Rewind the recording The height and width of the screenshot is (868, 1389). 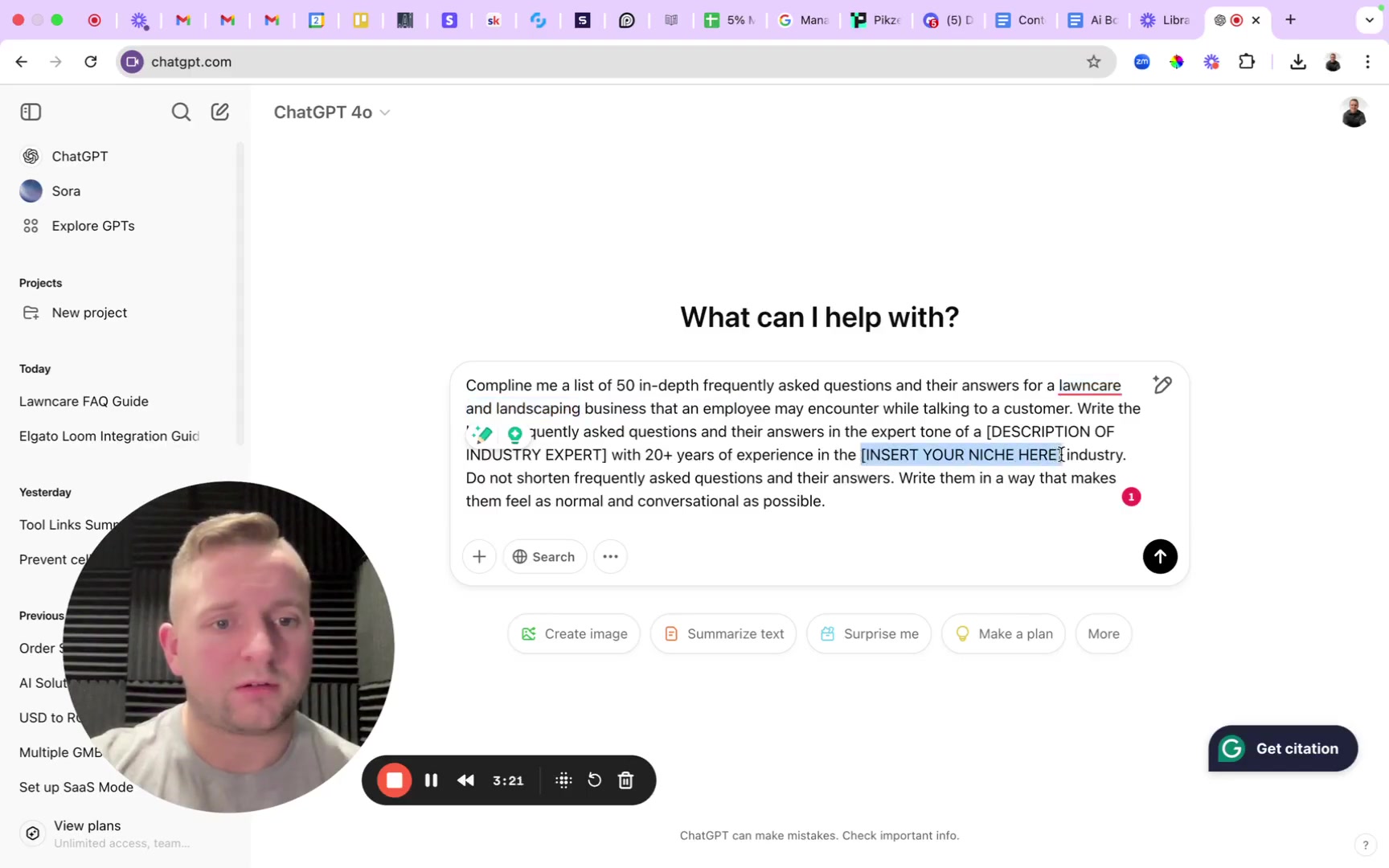(465, 780)
